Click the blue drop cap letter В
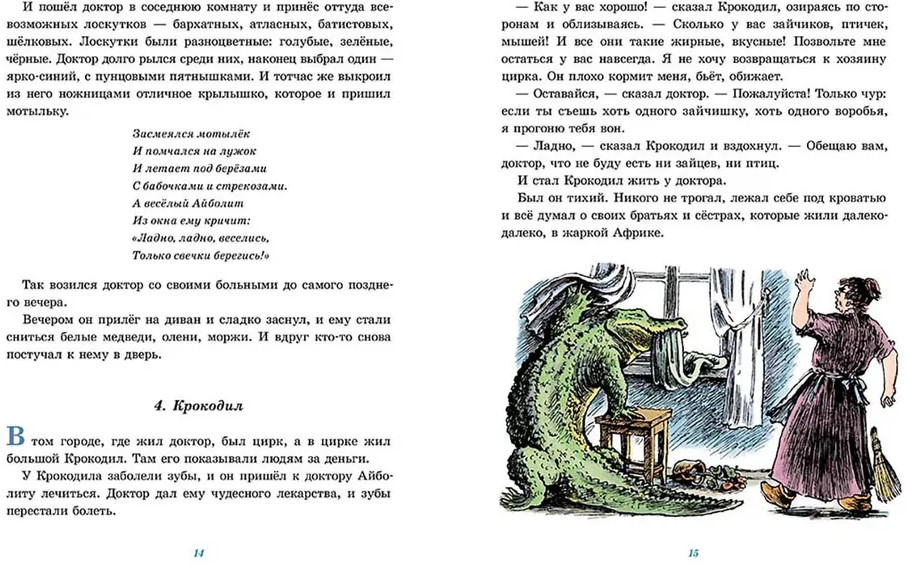The height and width of the screenshot is (566, 910). [14, 438]
